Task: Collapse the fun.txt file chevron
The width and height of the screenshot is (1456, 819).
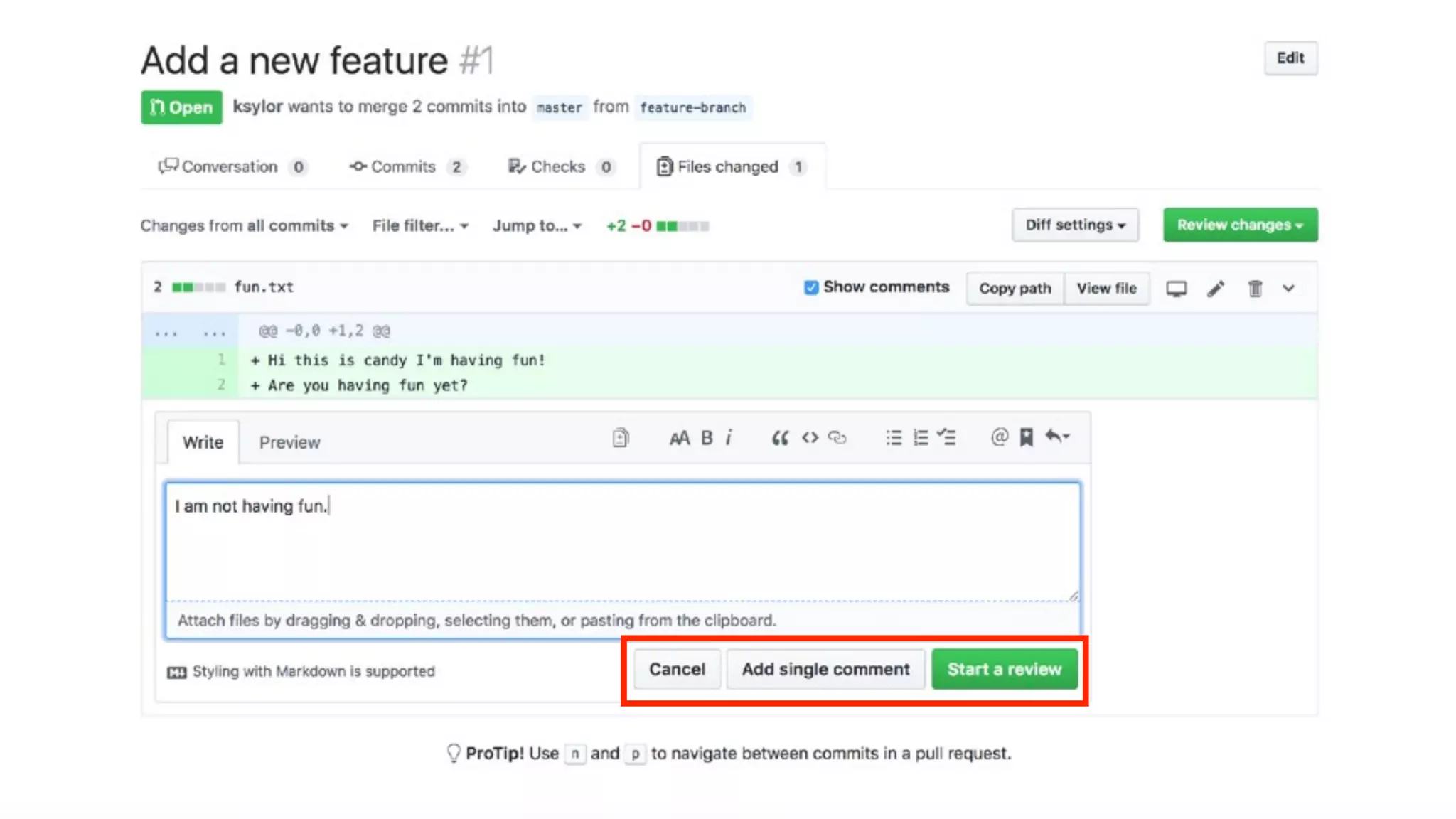Action: coord(1288,289)
